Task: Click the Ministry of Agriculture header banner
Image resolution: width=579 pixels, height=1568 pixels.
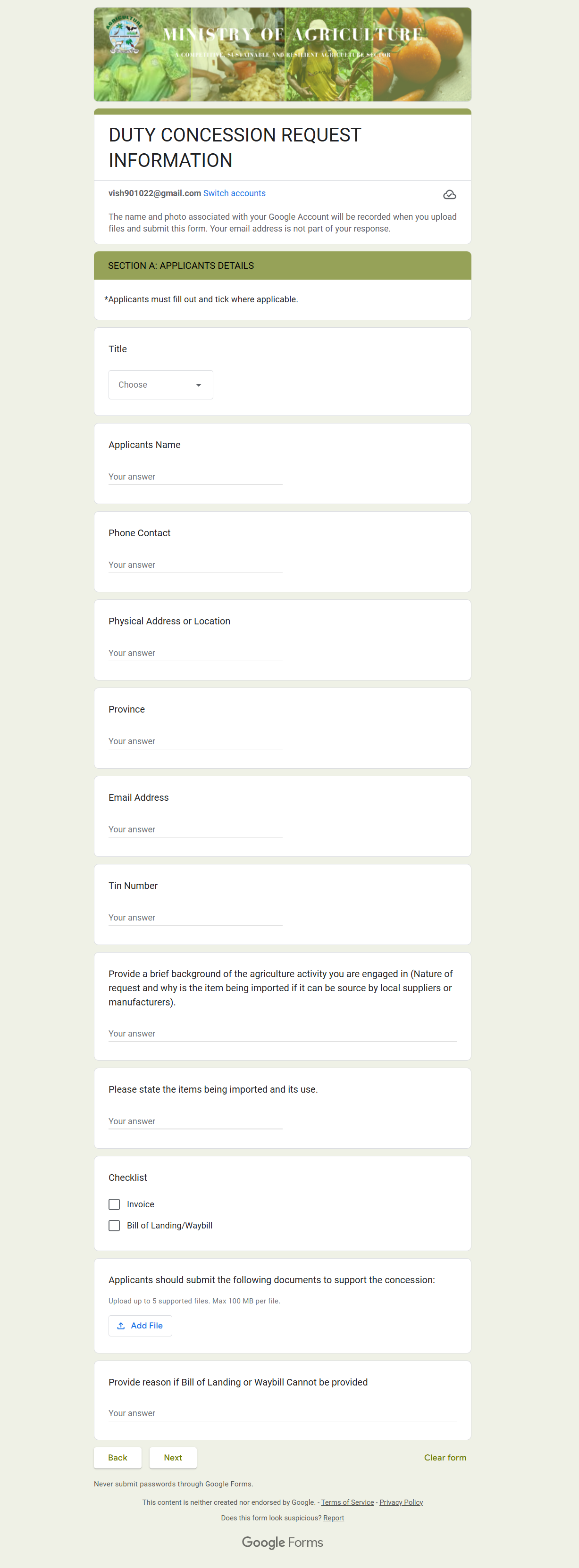Action: tap(283, 54)
